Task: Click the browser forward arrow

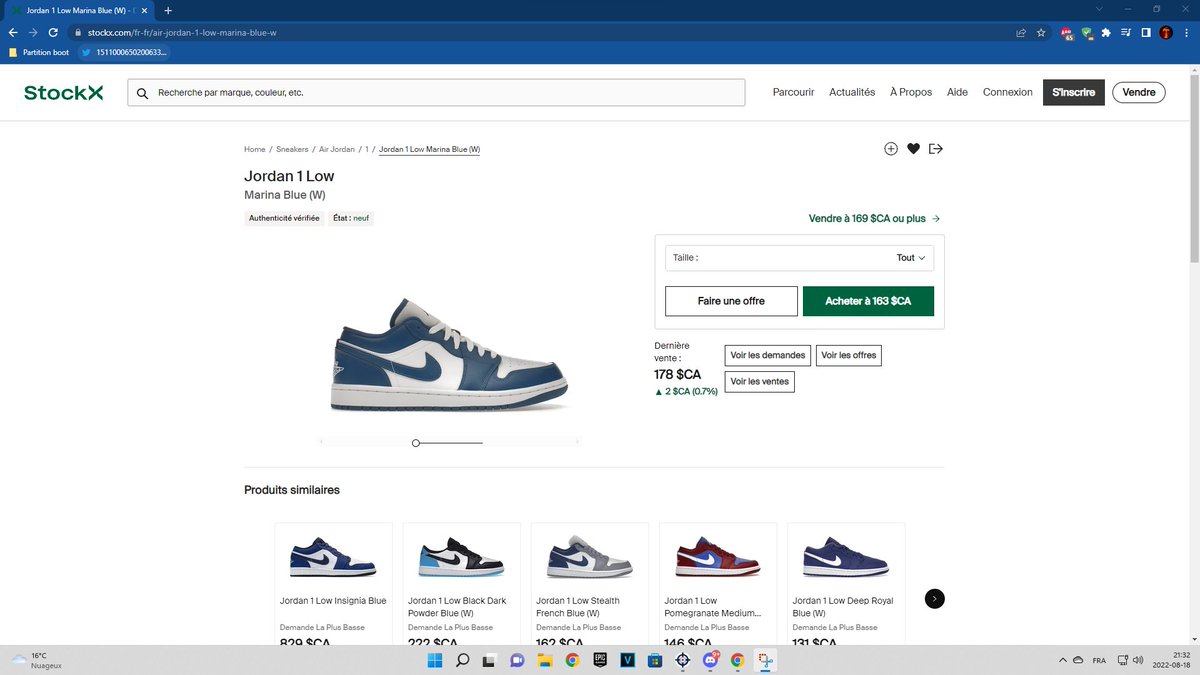Action: click(x=33, y=32)
